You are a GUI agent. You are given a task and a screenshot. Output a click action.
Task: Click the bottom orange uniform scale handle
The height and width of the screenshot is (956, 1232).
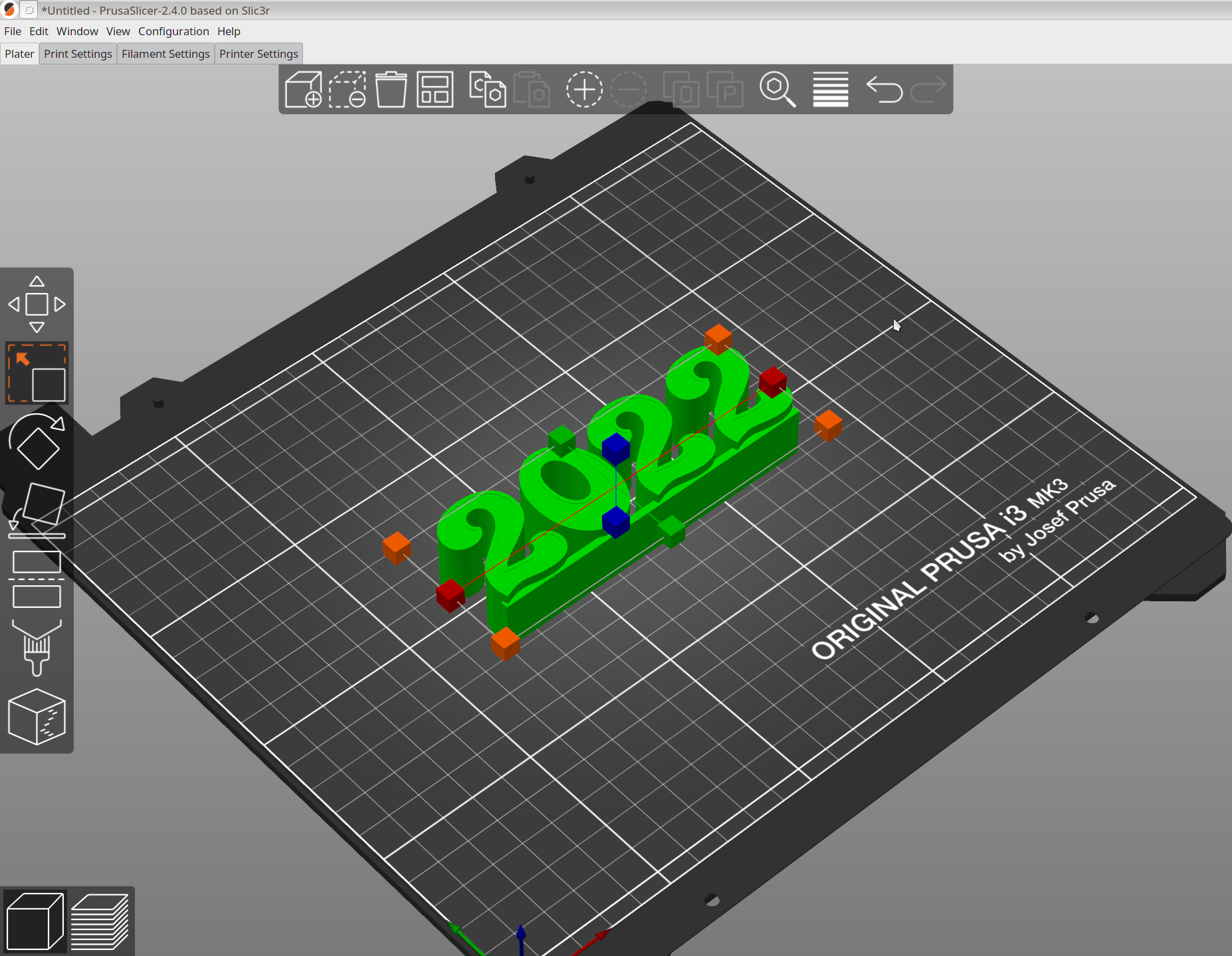(x=506, y=644)
